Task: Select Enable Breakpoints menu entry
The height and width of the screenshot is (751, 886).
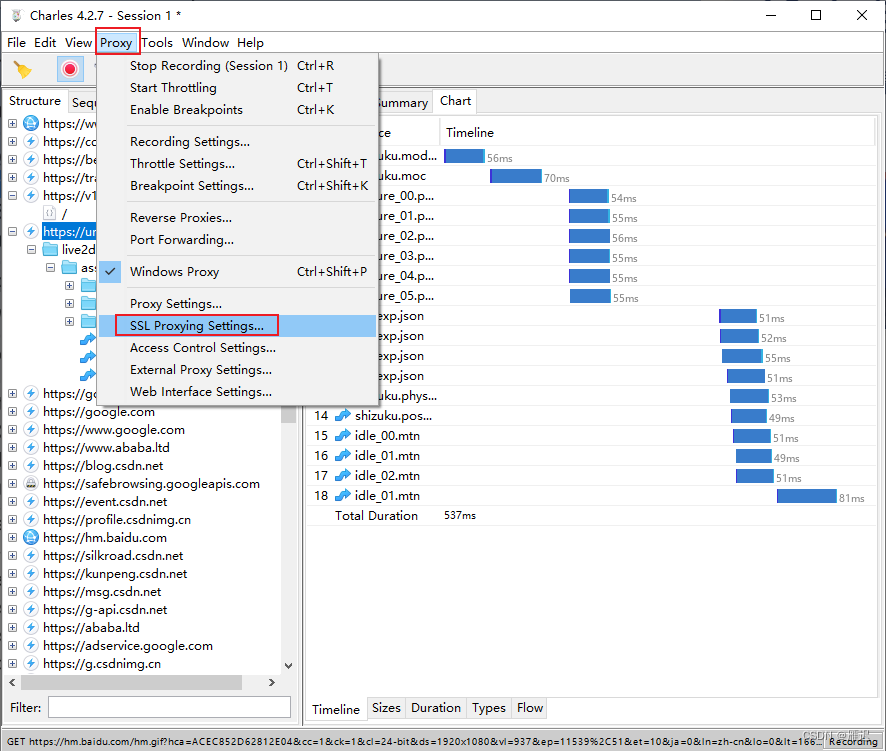Action: [x=237, y=110]
